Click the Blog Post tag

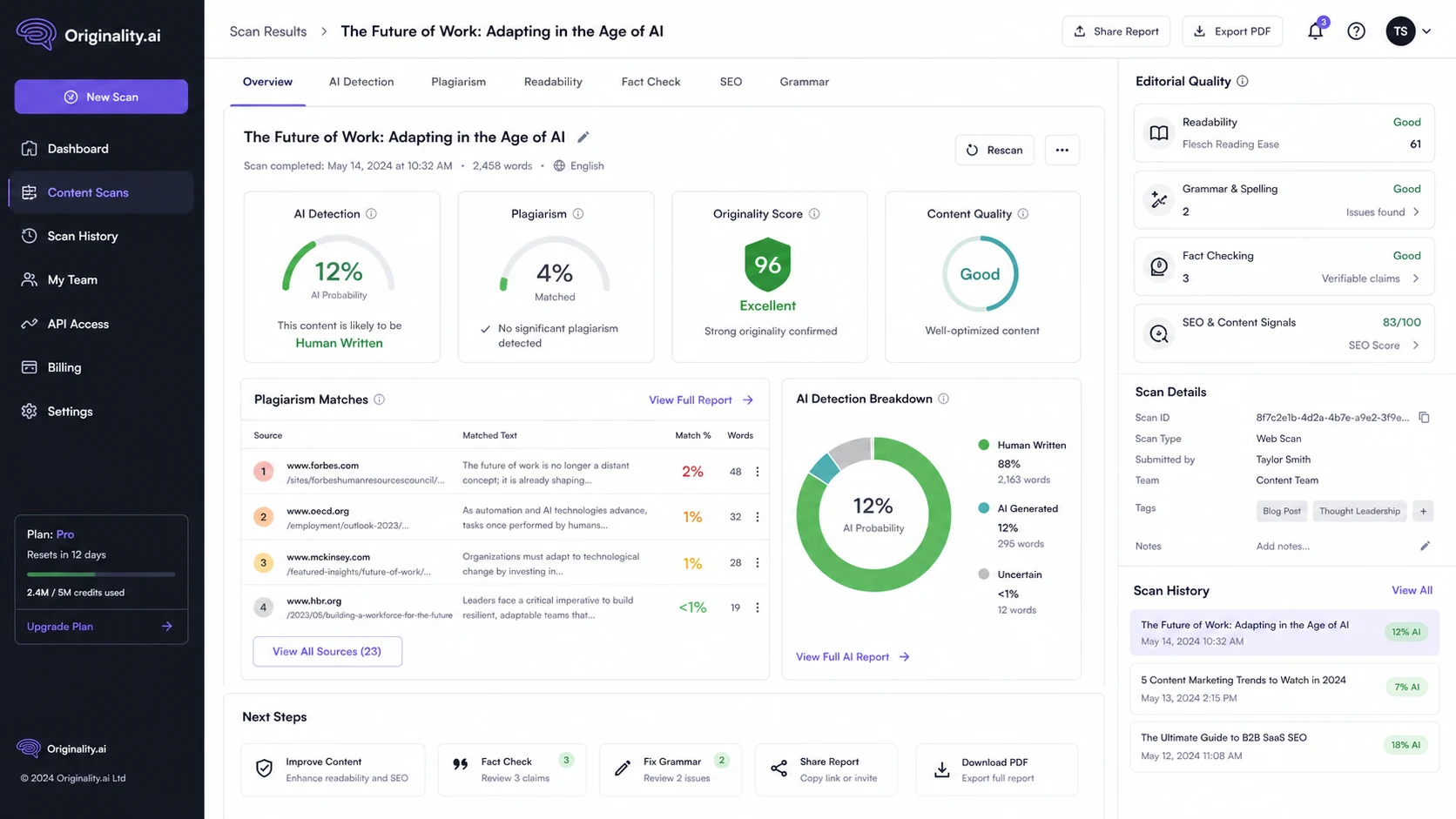click(1282, 511)
